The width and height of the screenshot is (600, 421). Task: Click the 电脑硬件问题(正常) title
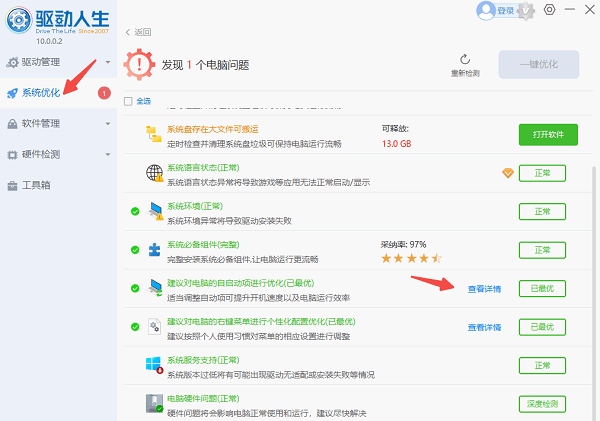point(203,399)
